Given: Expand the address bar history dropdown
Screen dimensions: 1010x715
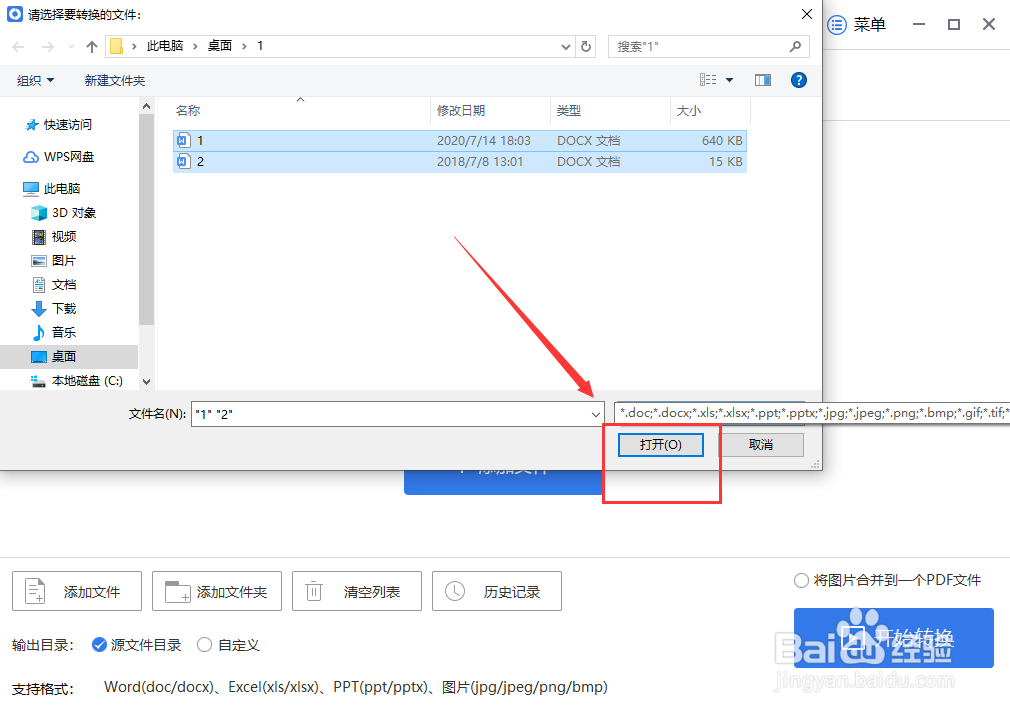Looking at the screenshot, I should (565, 46).
